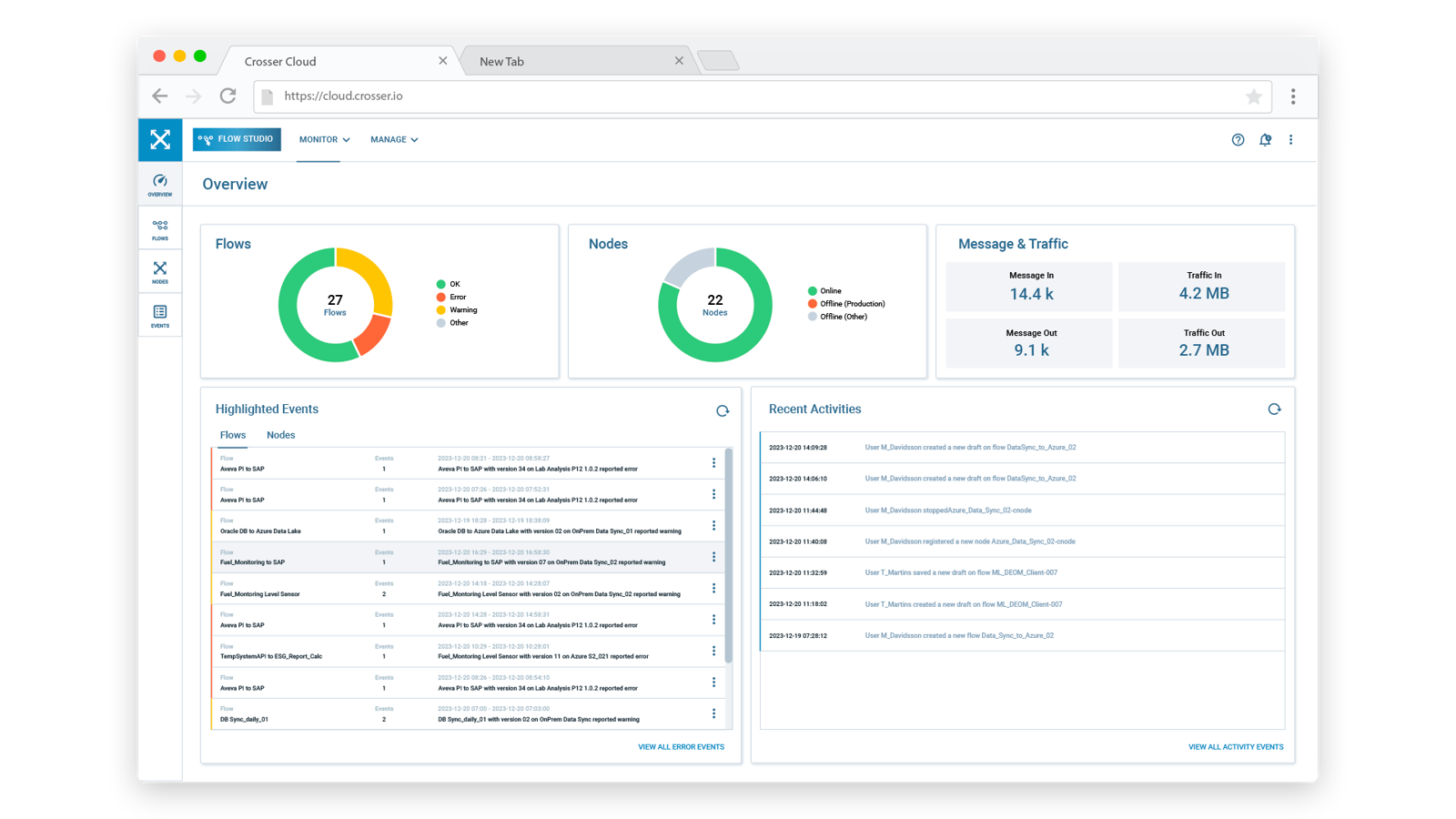Open the VIEW ALL ERROR EVENTS link

point(681,746)
